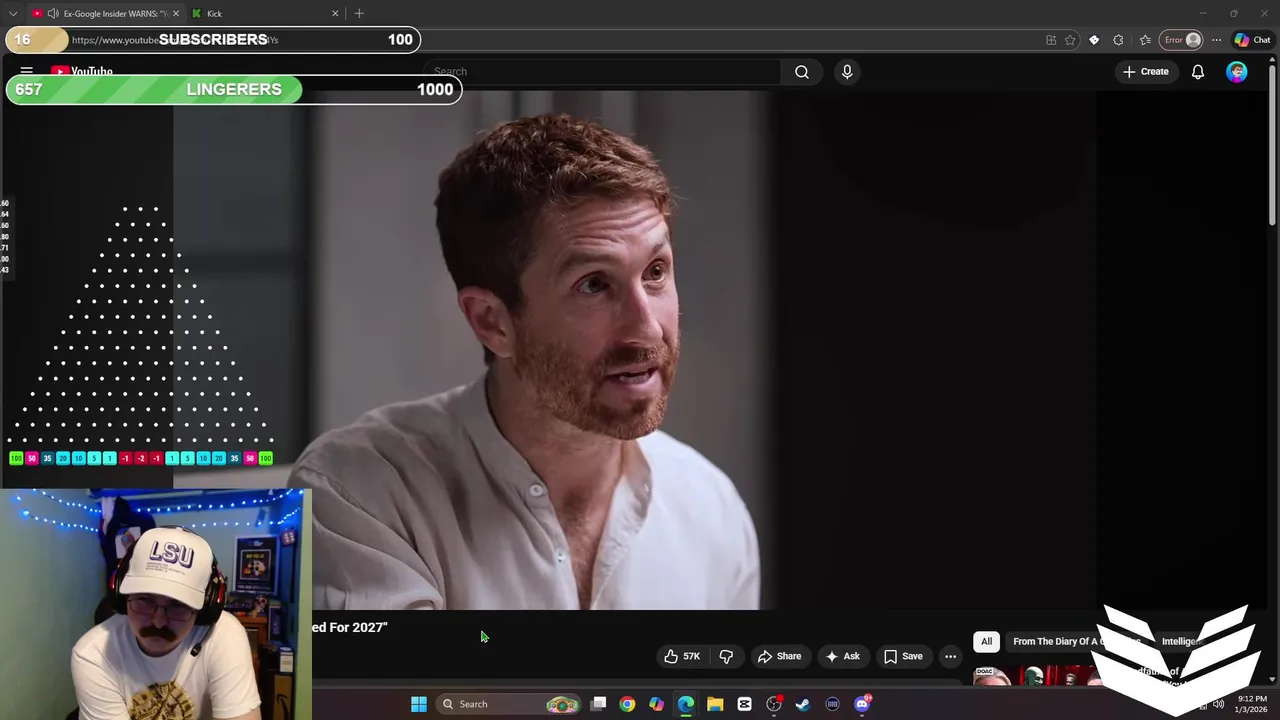Open the favorites list icon
The image size is (1280, 720).
point(1145,40)
